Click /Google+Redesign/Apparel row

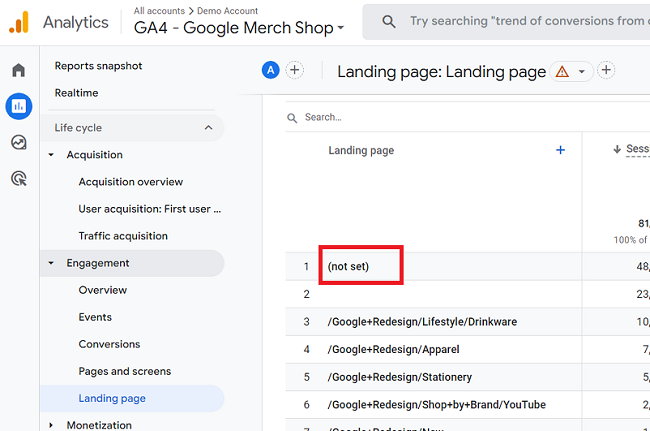pyautogui.click(x=468, y=349)
